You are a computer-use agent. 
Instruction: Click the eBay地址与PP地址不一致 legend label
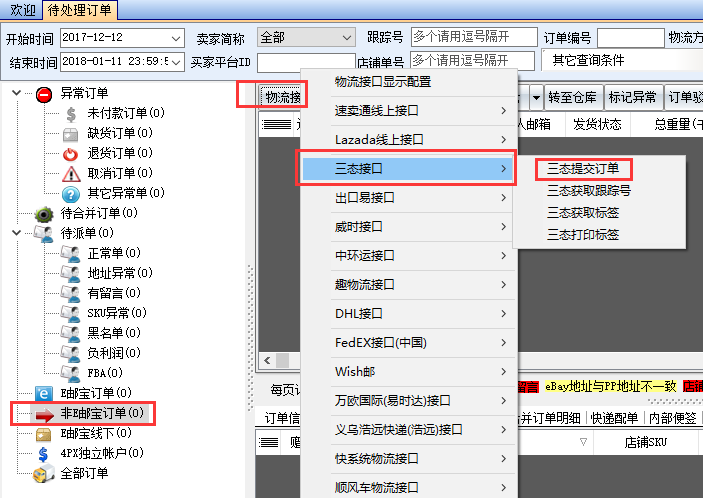pos(611,386)
